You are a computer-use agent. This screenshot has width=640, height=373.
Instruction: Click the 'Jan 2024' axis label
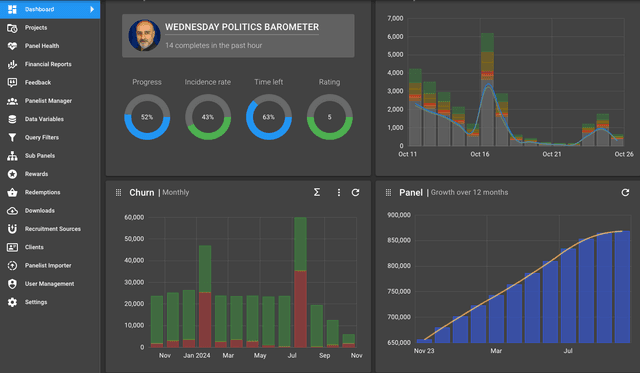[196, 355]
